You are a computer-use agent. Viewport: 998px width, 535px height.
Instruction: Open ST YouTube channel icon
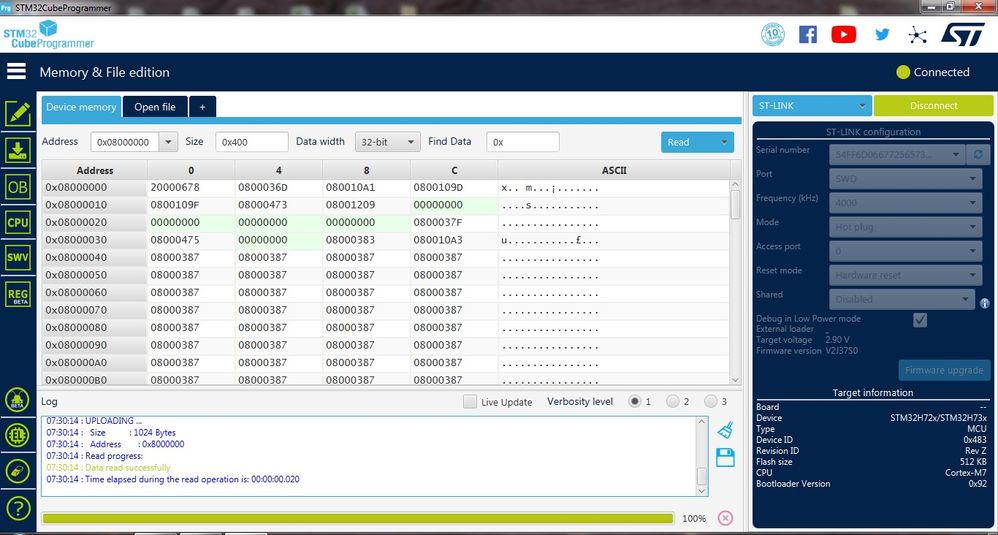pyautogui.click(x=843, y=34)
